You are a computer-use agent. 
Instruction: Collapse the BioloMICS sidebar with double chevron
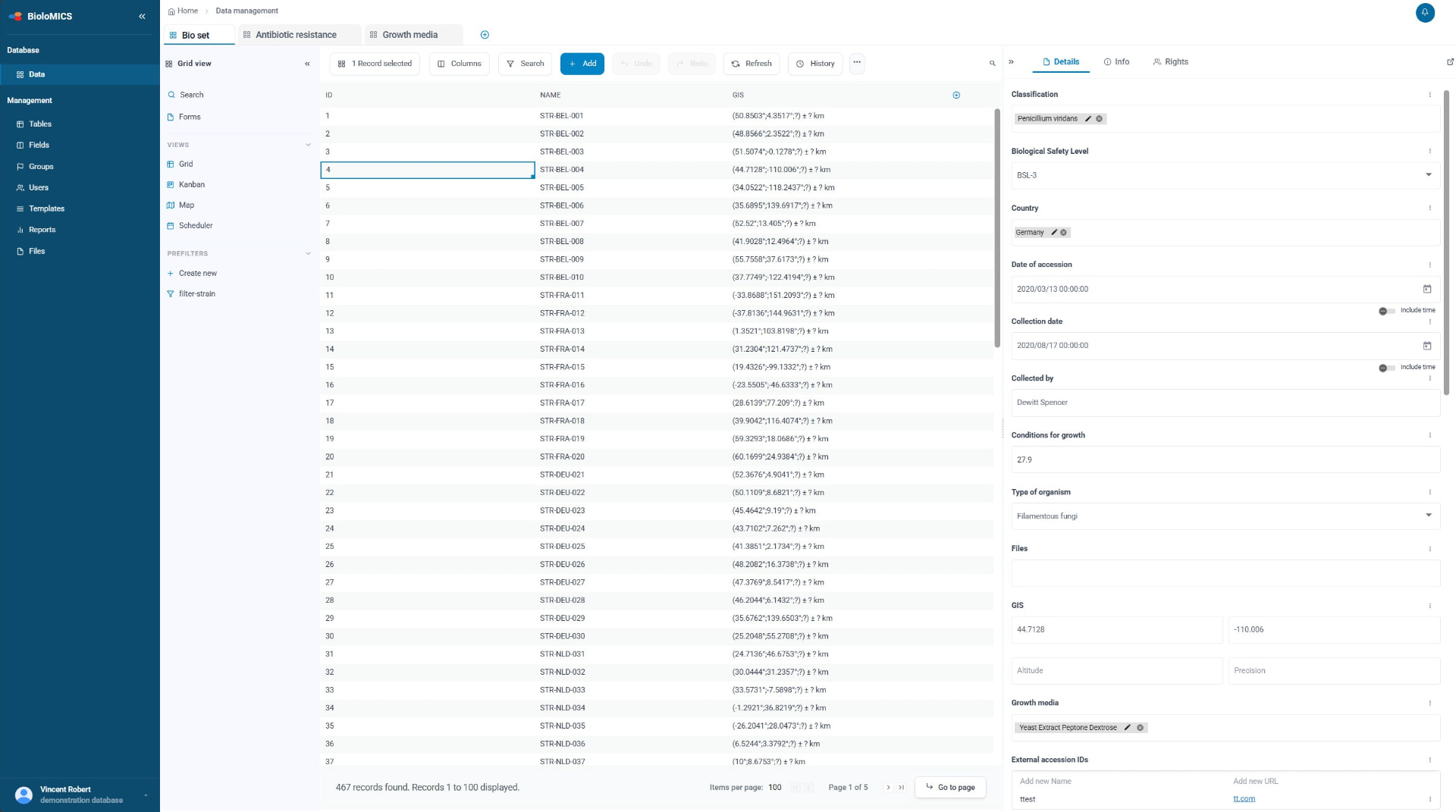coord(142,16)
